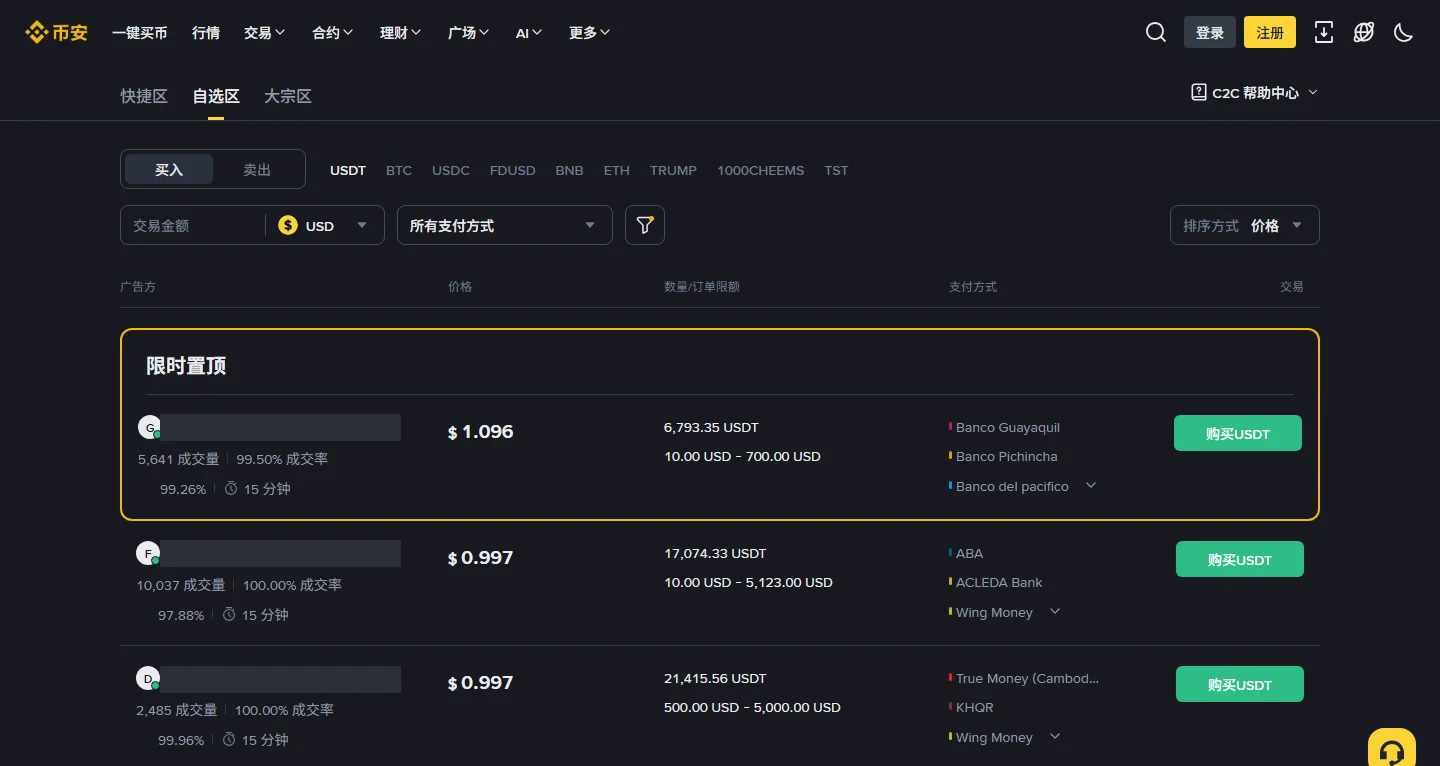
Task: Click the 限时置顶 heading
Action: click(186, 366)
